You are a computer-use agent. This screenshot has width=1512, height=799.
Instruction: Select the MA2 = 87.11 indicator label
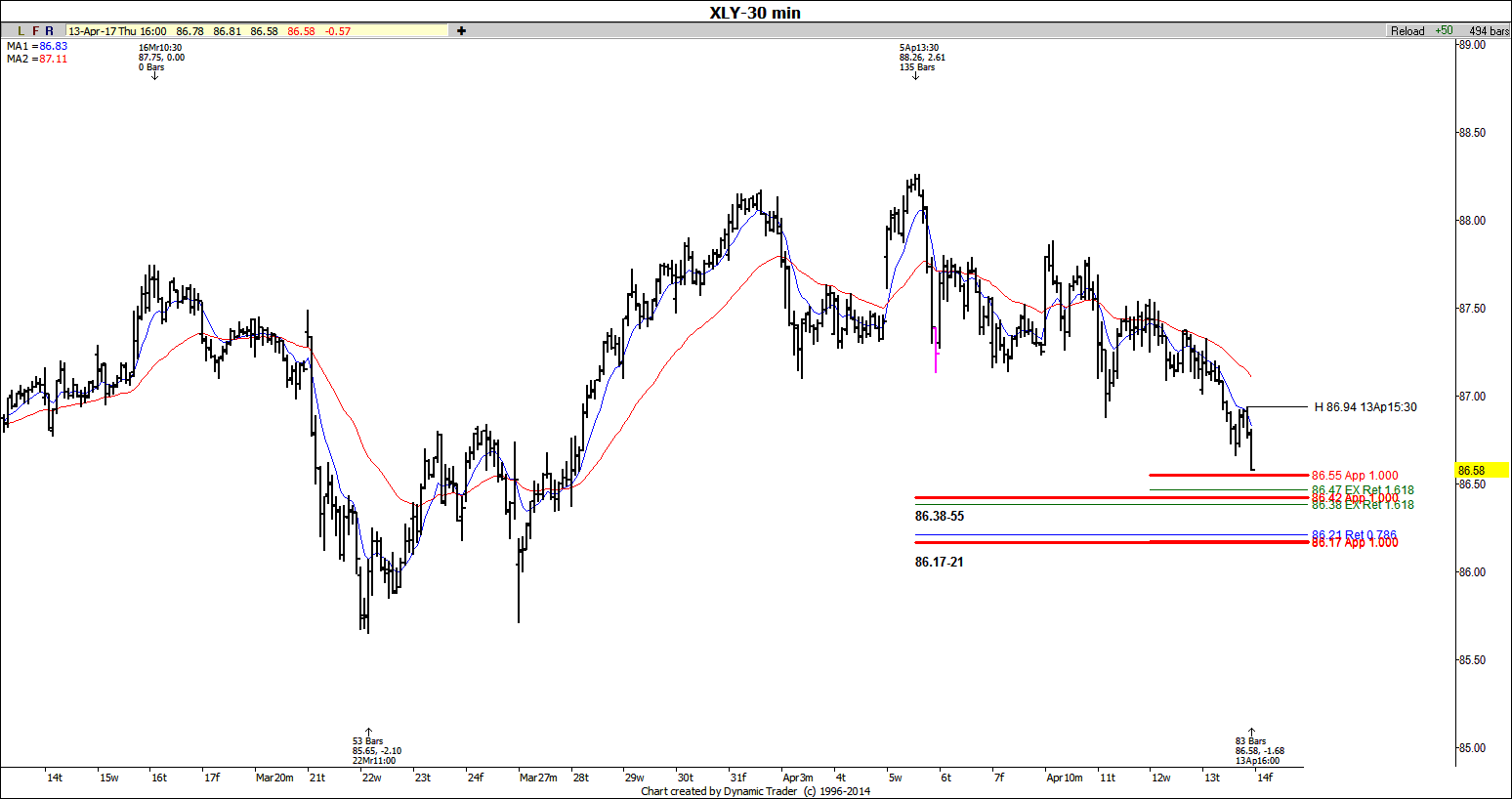click(37, 59)
